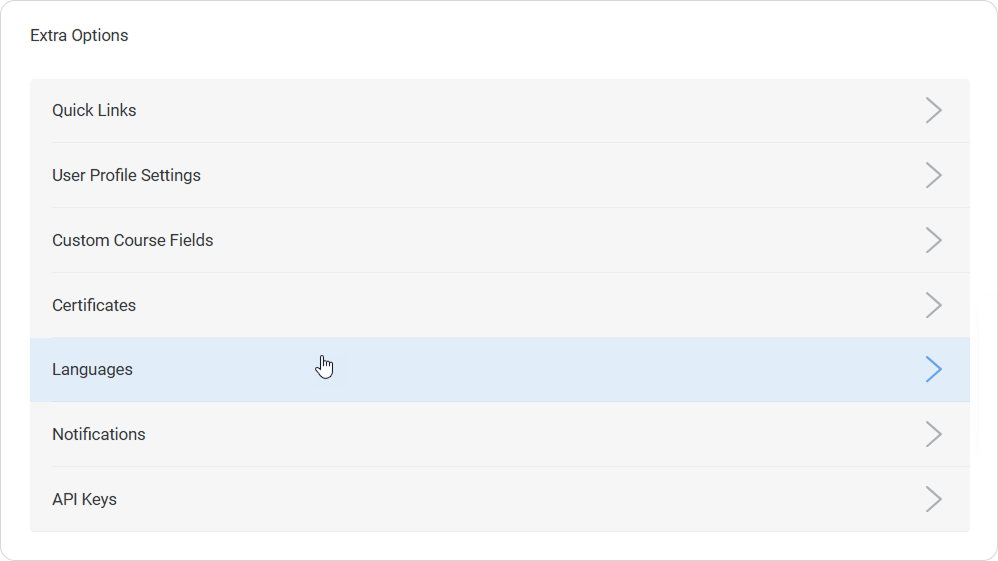The image size is (998, 561).
Task: Click empty middle area of Quick Links row
Action: [x=500, y=110]
